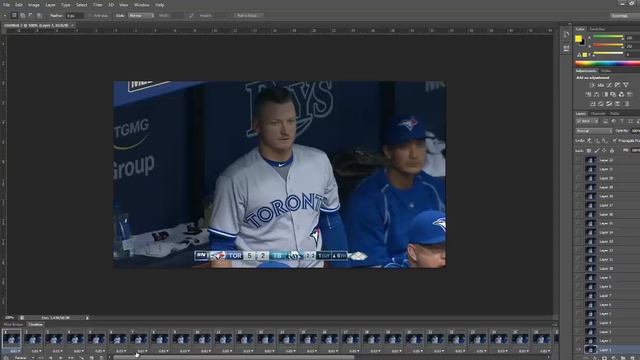The height and width of the screenshot is (360, 640).
Task: Duplicate selected frames icon in timeline
Action: tap(92, 358)
